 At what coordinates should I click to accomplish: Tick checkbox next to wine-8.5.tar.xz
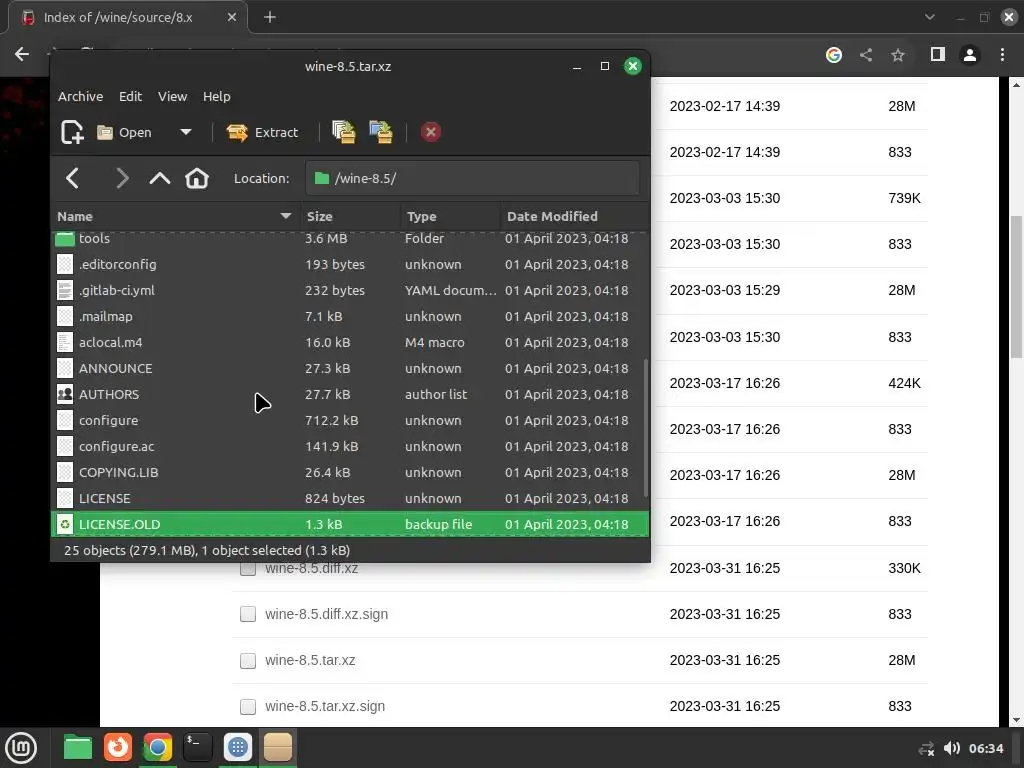tap(248, 660)
